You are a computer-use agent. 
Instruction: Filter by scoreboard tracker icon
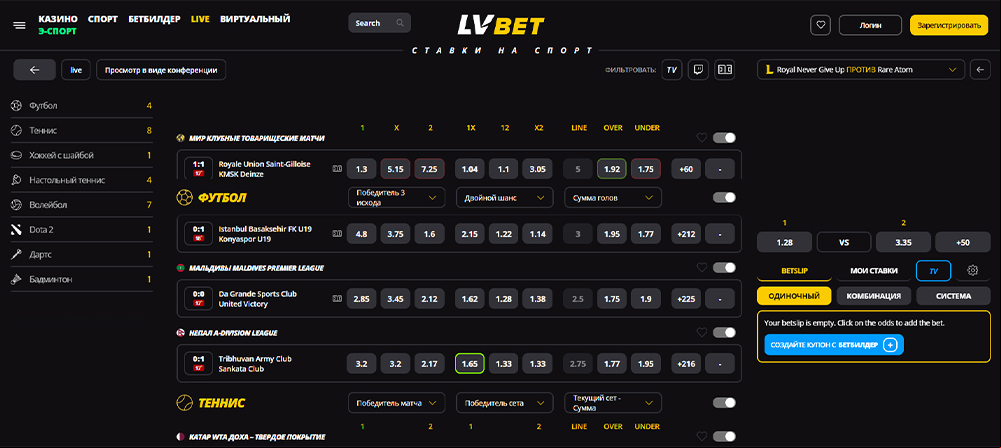click(725, 70)
